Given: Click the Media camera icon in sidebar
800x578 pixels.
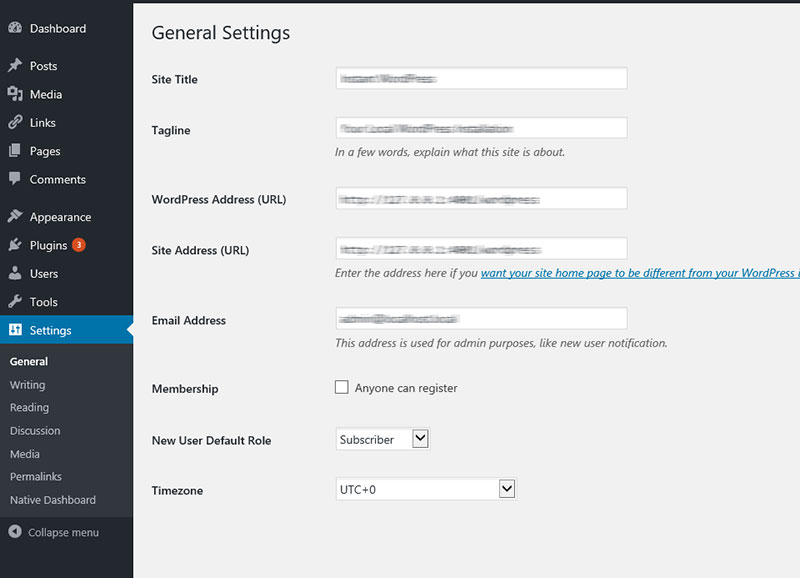Looking at the screenshot, I should 15,94.
